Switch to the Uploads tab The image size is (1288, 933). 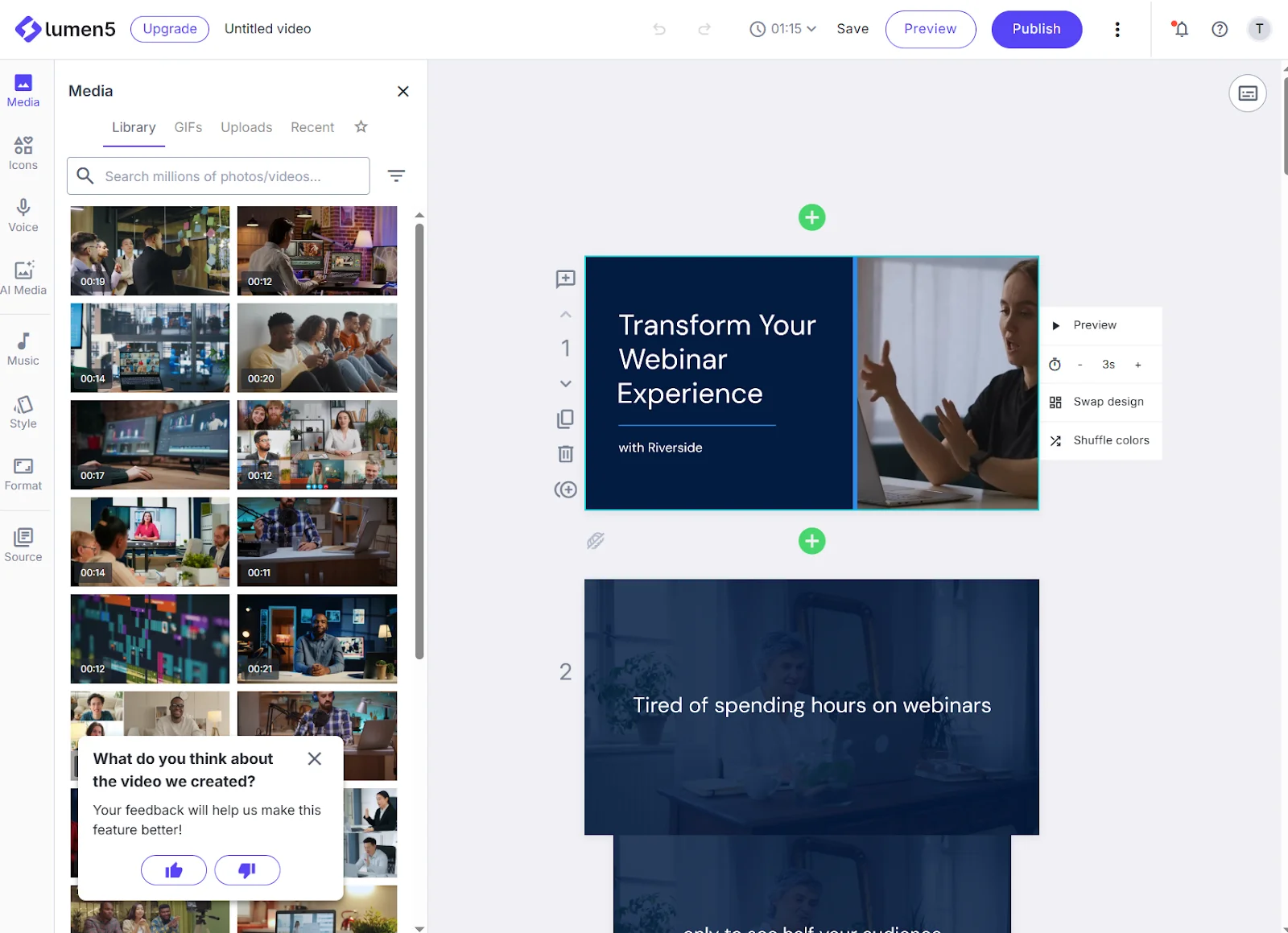[x=246, y=127]
